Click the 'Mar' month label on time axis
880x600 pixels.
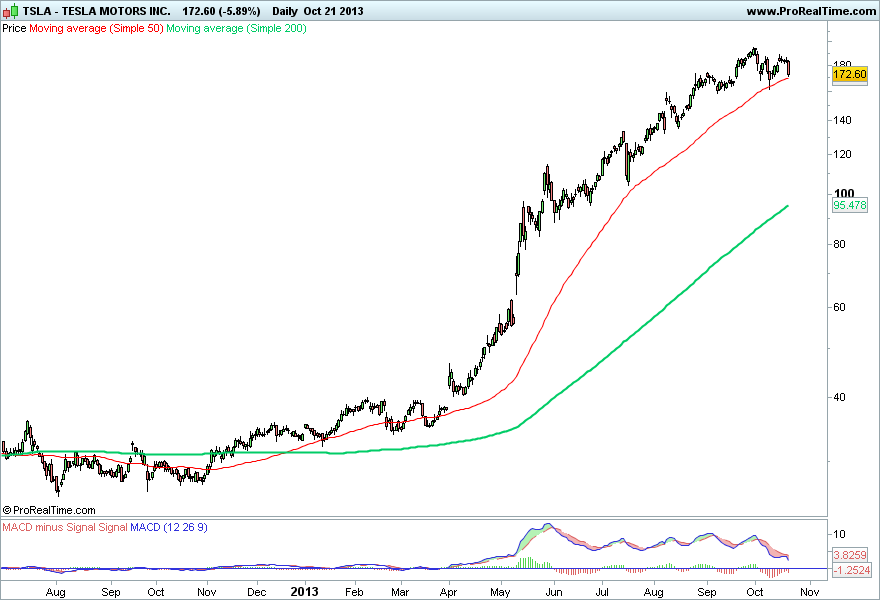point(400,592)
